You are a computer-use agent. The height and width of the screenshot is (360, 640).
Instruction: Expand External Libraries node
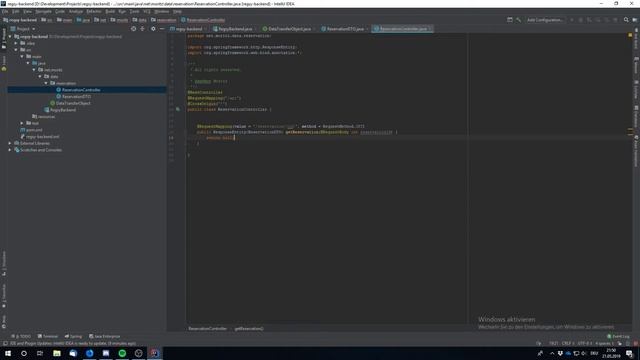[10, 143]
